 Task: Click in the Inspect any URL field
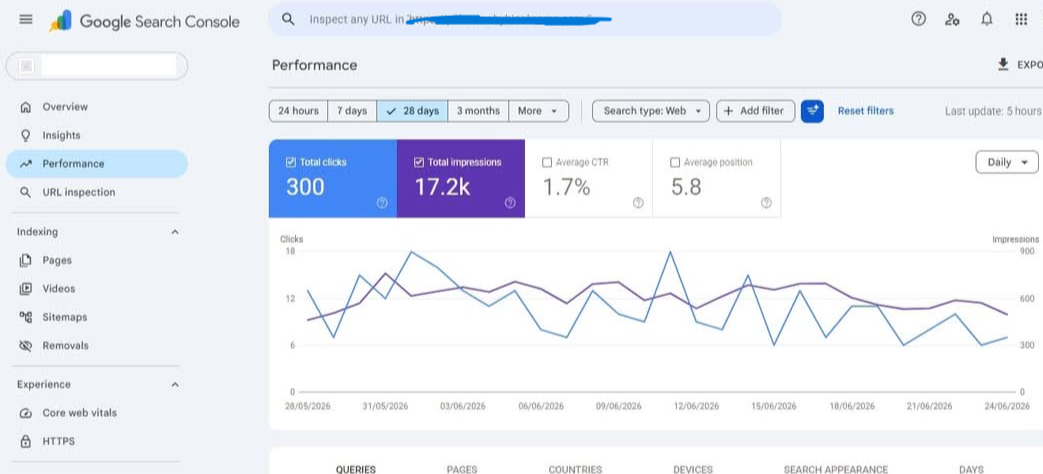pyautogui.click(x=525, y=19)
